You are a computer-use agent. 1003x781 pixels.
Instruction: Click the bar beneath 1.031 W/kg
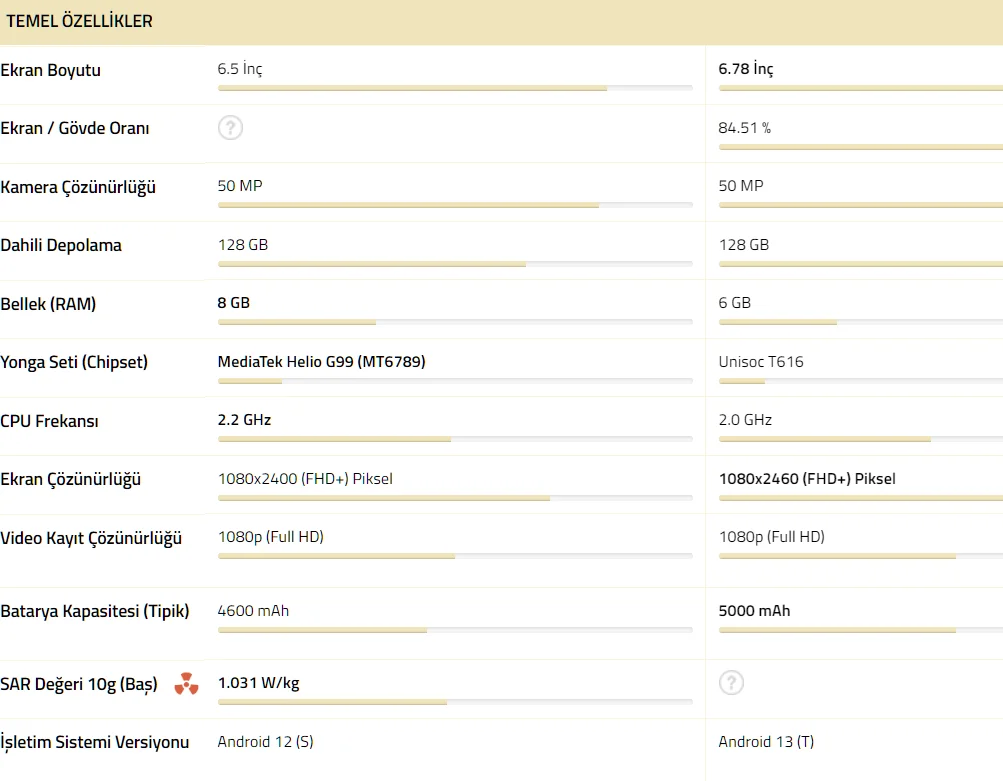pyautogui.click(x=454, y=703)
